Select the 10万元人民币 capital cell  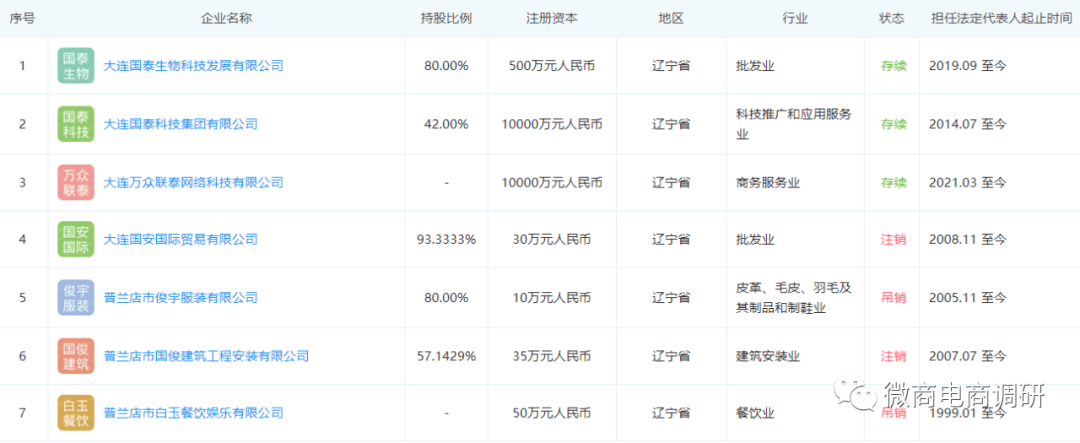552,298
